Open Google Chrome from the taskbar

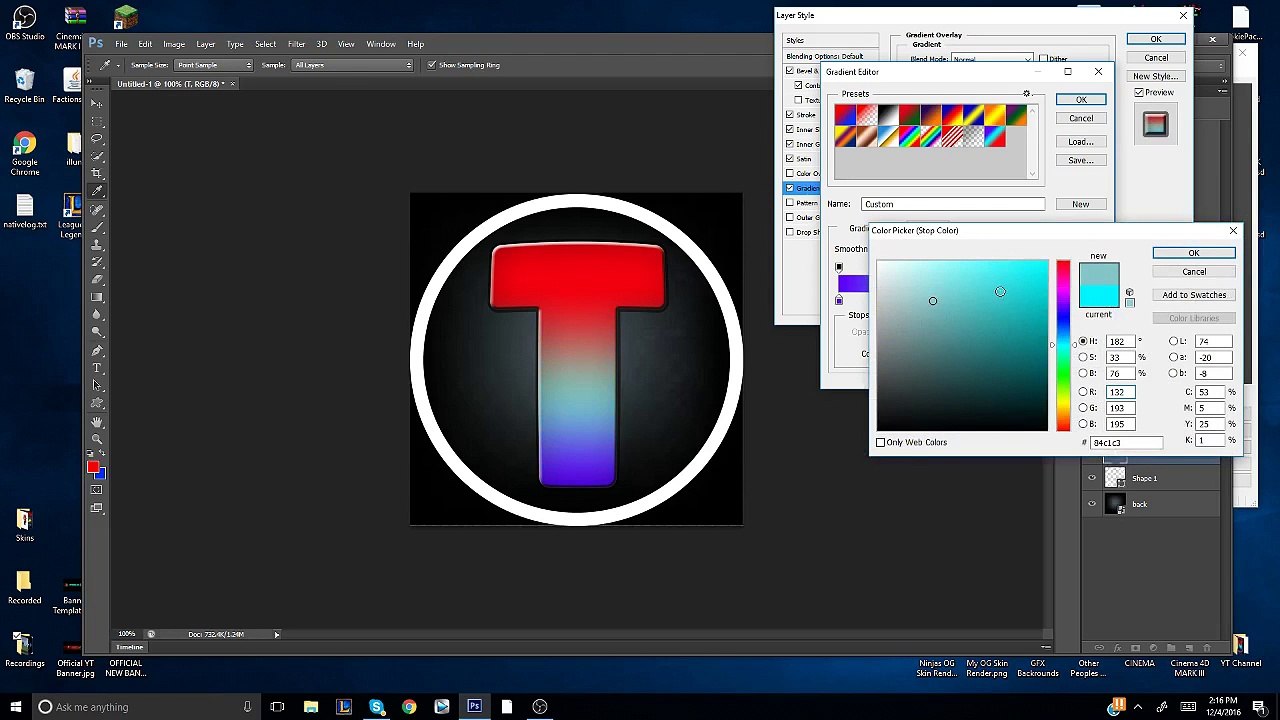(409, 707)
